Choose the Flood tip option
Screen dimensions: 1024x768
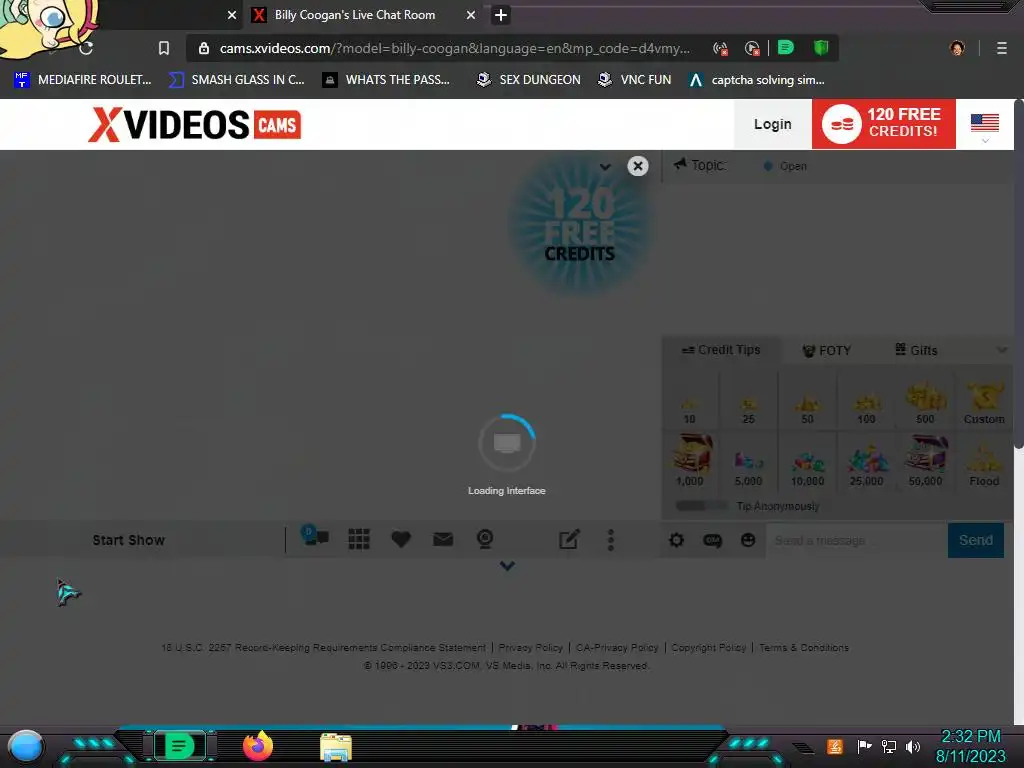pyautogui.click(x=984, y=461)
